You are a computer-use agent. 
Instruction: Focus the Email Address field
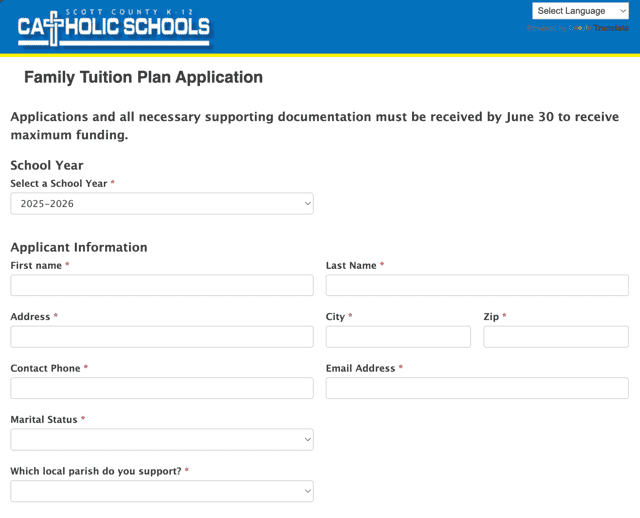[x=477, y=388]
